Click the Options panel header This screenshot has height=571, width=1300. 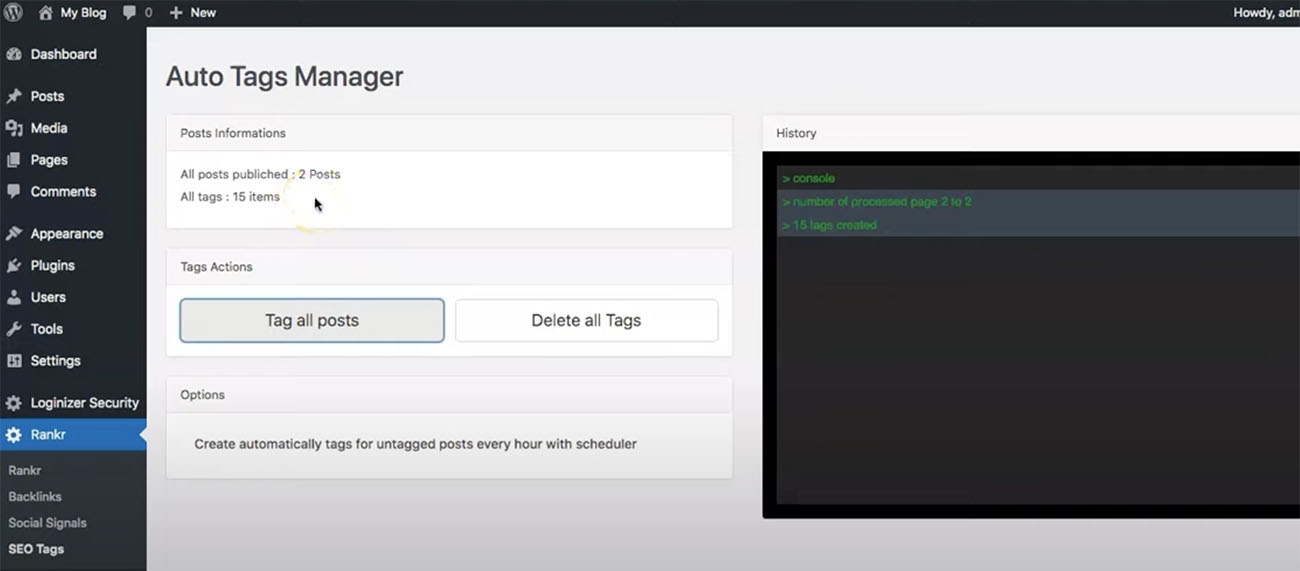tap(449, 395)
